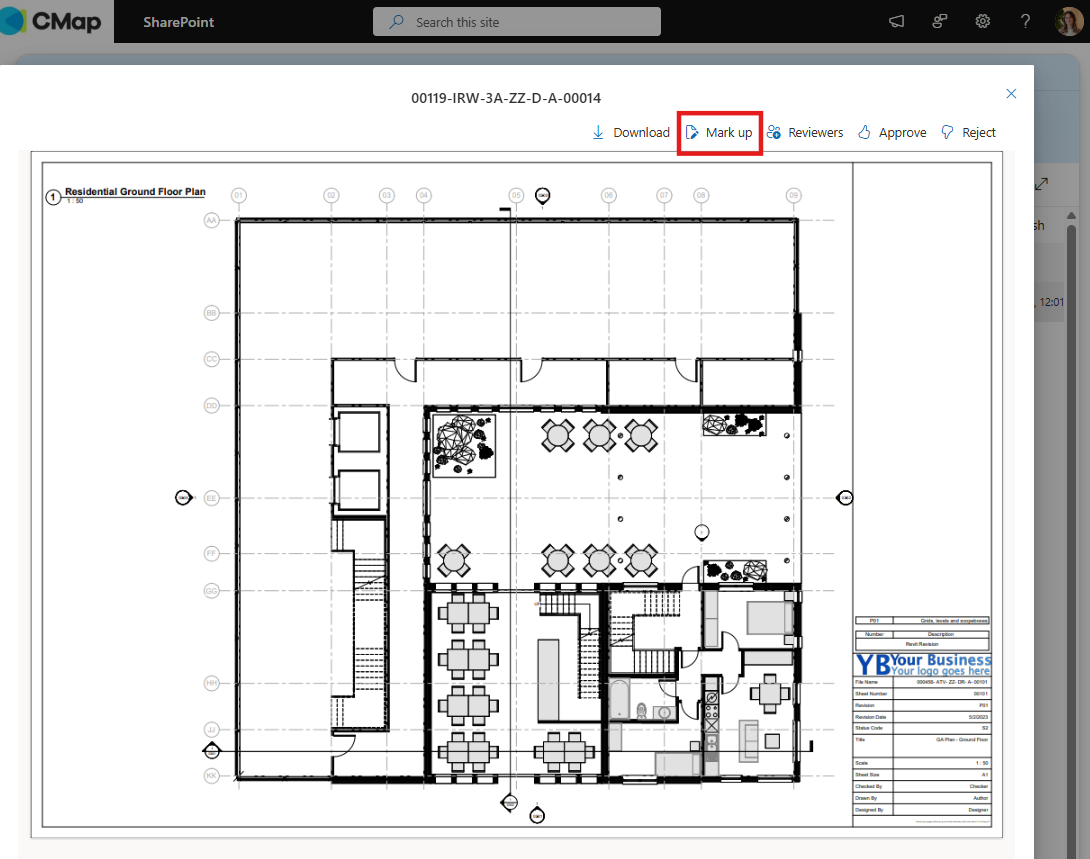Click the CMap logo
This screenshot has height=859, width=1090.
click(51, 22)
